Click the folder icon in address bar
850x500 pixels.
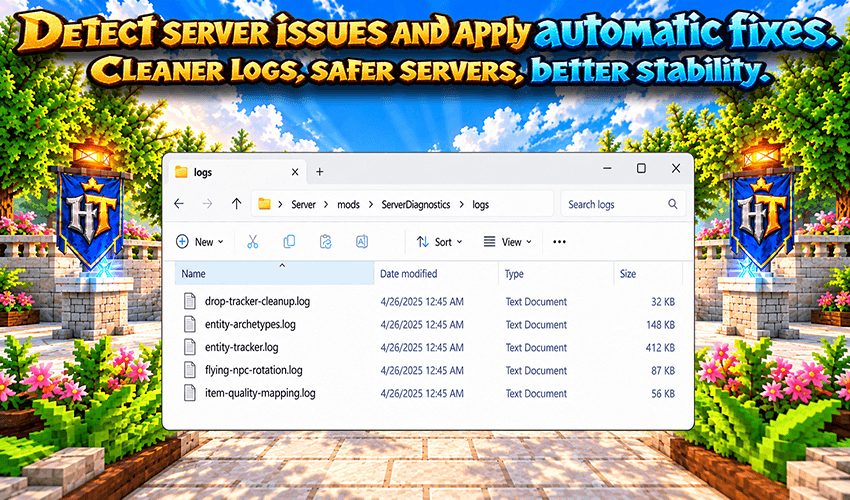point(265,204)
